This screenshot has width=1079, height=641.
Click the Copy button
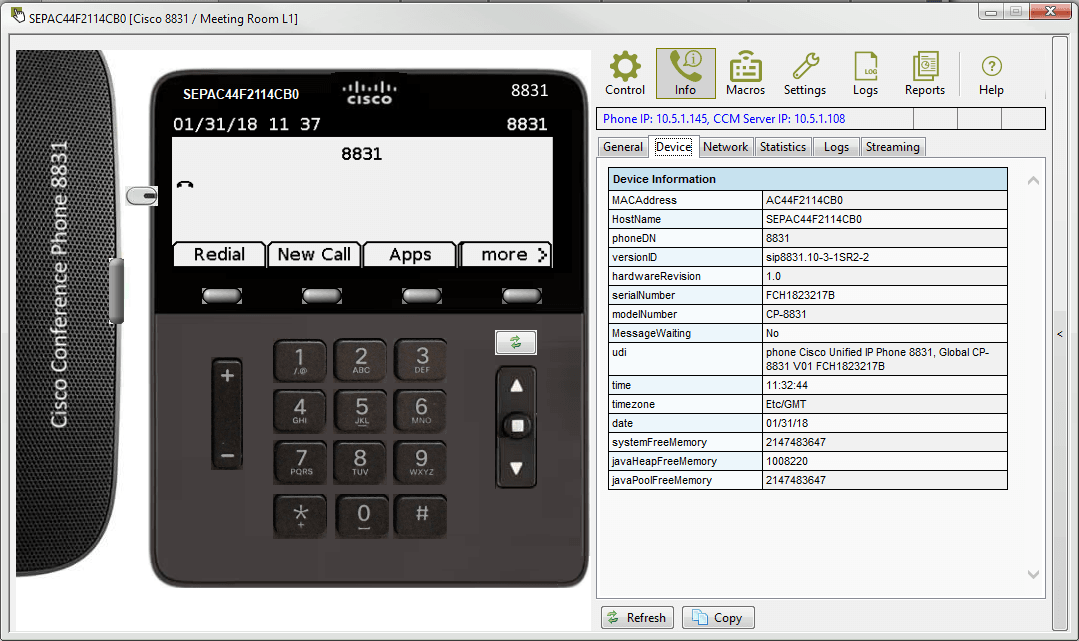click(718, 618)
